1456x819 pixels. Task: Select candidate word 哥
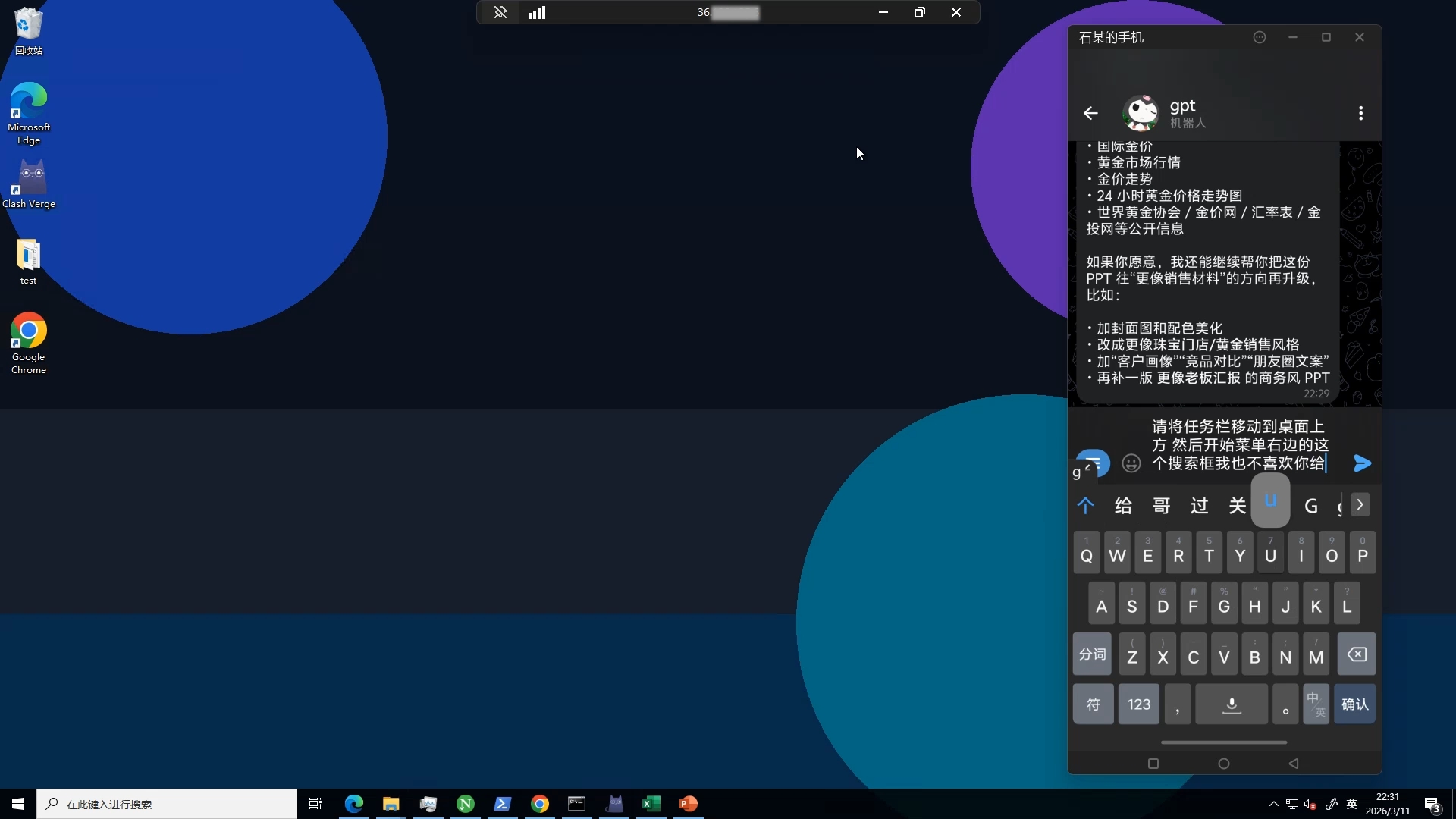pyautogui.click(x=1161, y=506)
